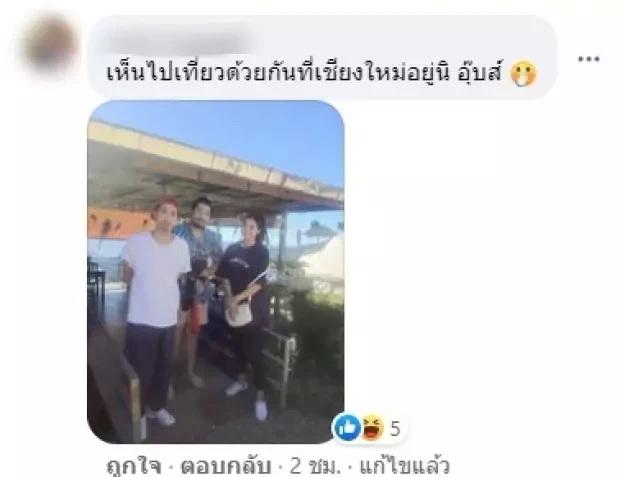Image resolution: width=620 pixels, height=477 pixels.
Task: Click the white bag held by the woman
Action: tap(239, 313)
